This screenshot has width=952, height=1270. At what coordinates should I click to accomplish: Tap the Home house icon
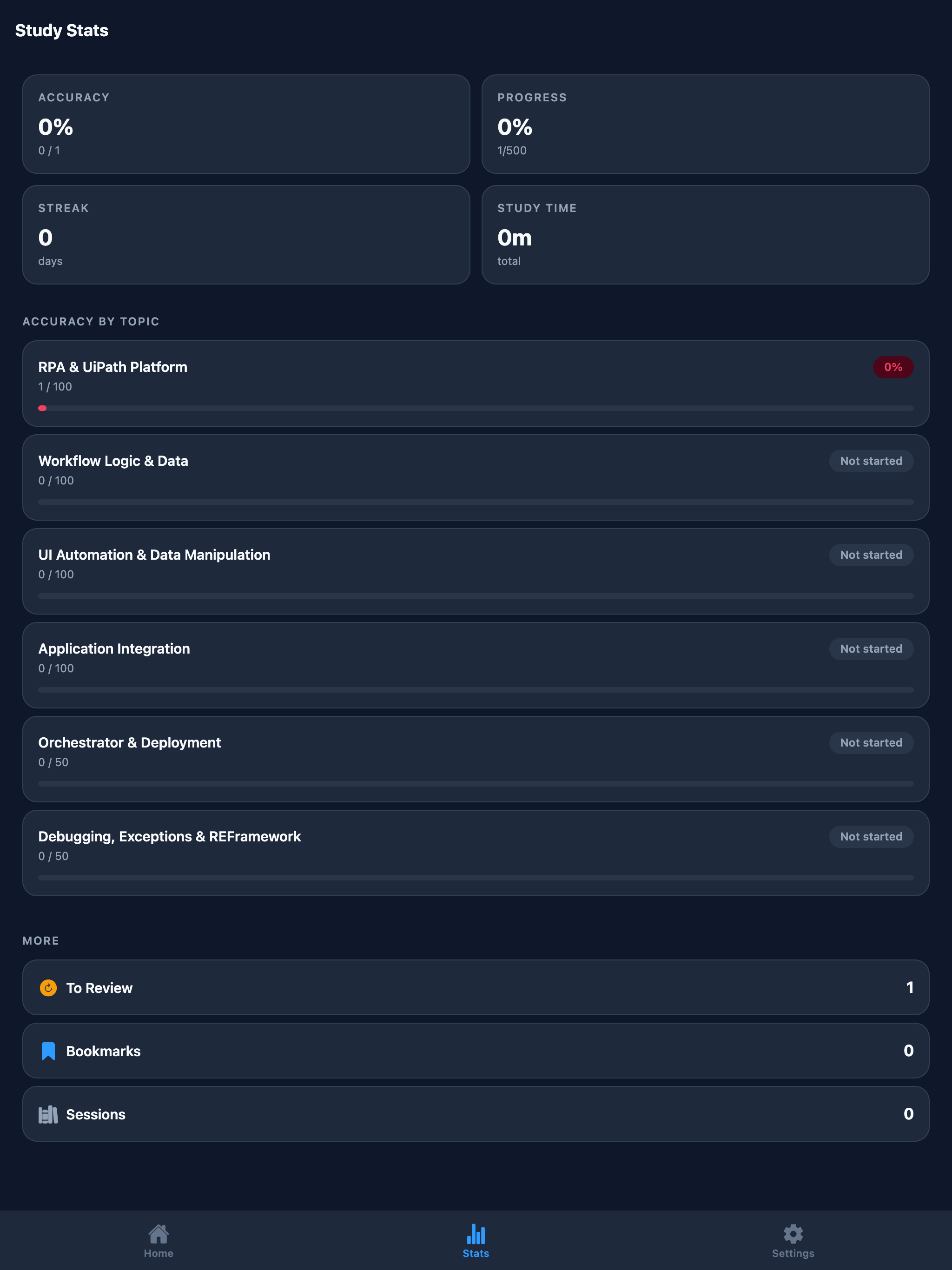159,1233
